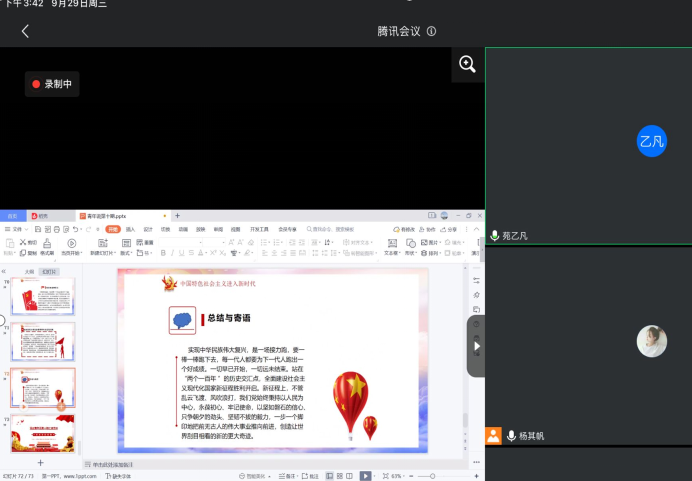Click the 总结与寄语 slide title text
Viewport: 692px width, 481px height.
click(229, 318)
